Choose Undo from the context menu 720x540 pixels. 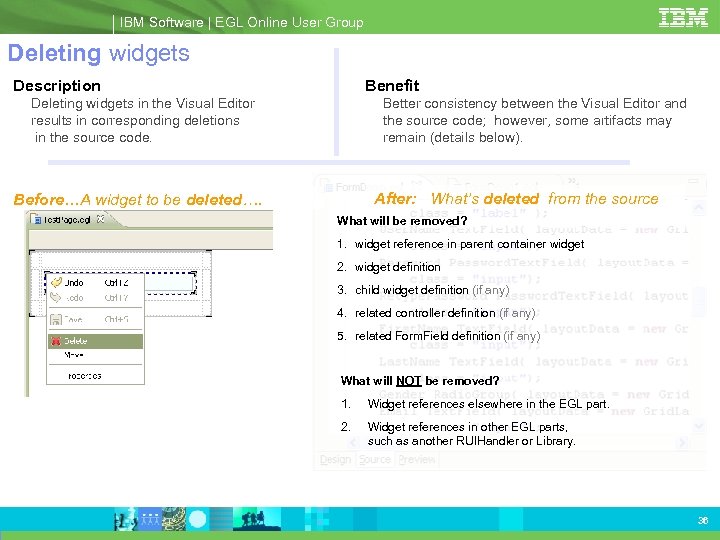pos(96,282)
